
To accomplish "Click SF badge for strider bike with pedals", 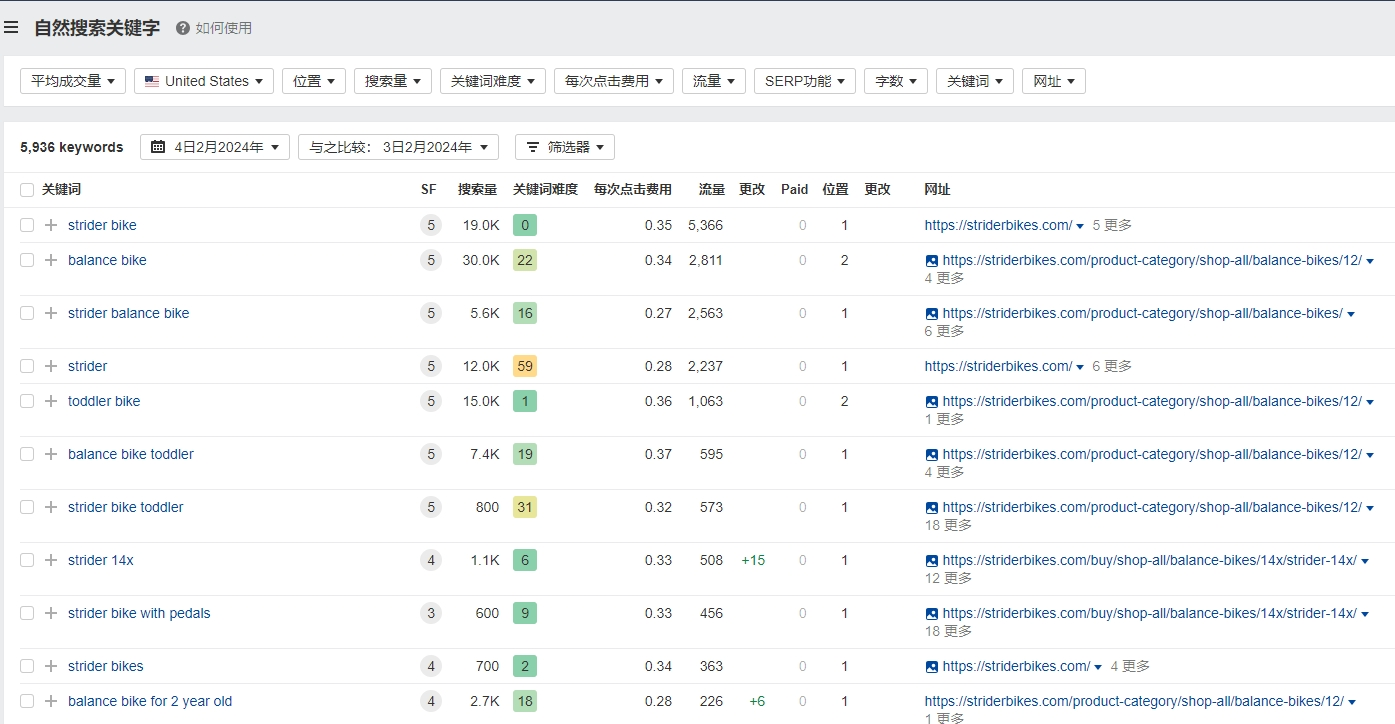I will tap(431, 613).
